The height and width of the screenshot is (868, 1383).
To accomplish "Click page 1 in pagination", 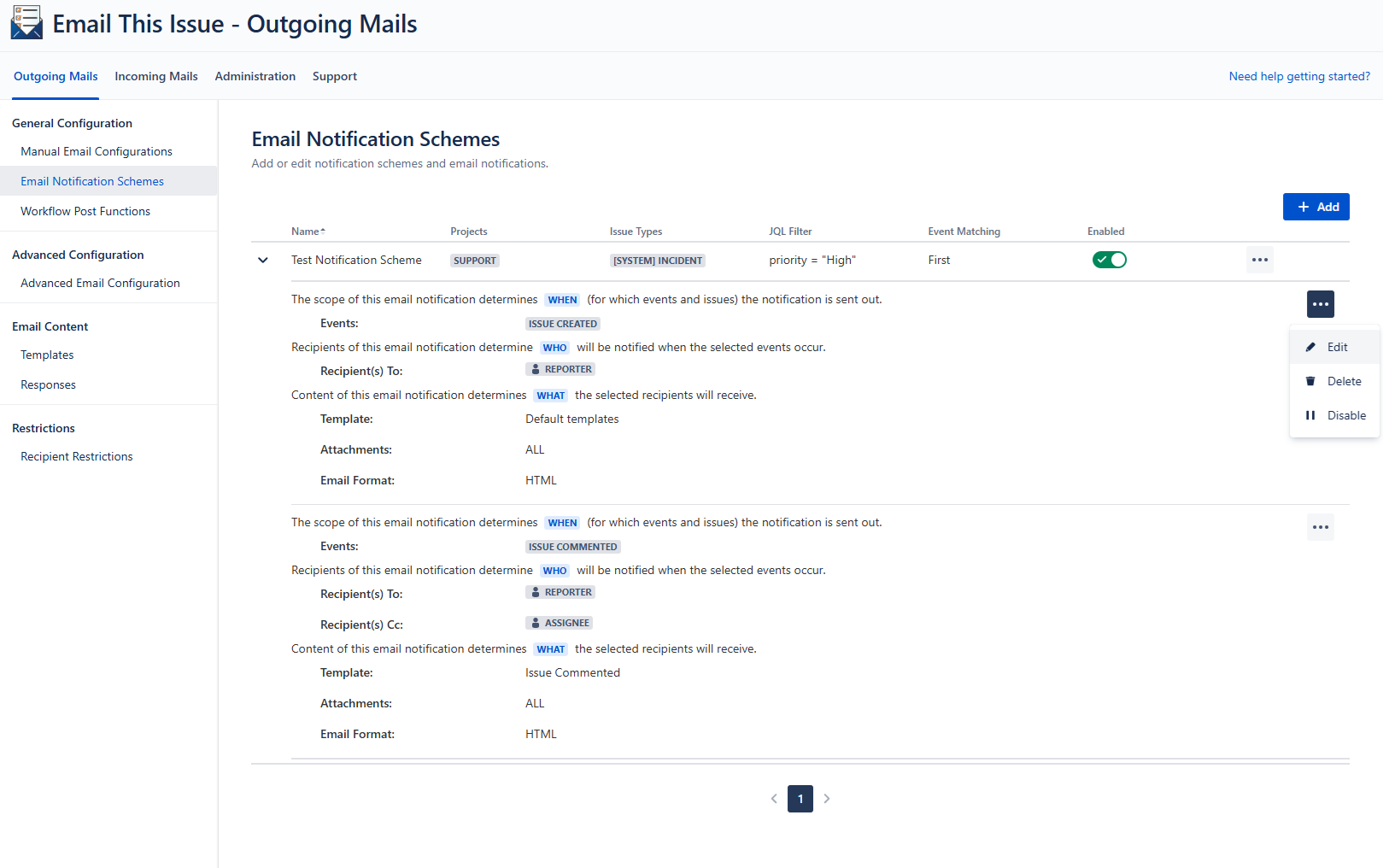I will click(x=800, y=799).
